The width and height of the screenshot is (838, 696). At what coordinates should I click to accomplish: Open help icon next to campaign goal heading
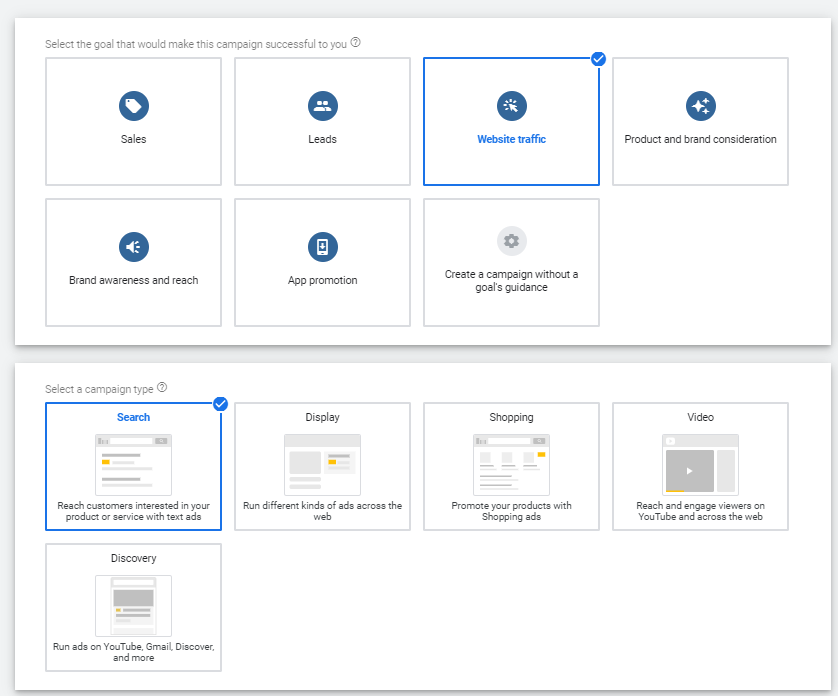355,43
